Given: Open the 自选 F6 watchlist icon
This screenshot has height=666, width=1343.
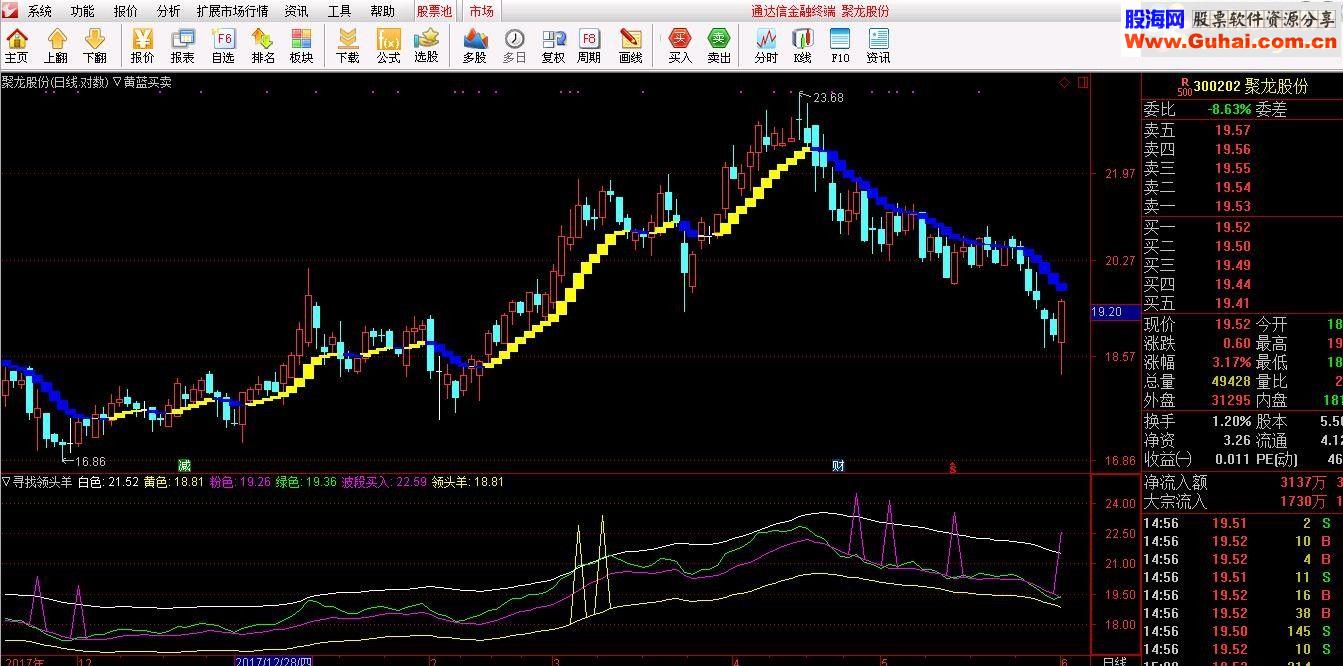Looking at the screenshot, I should (x=223, y=46).
